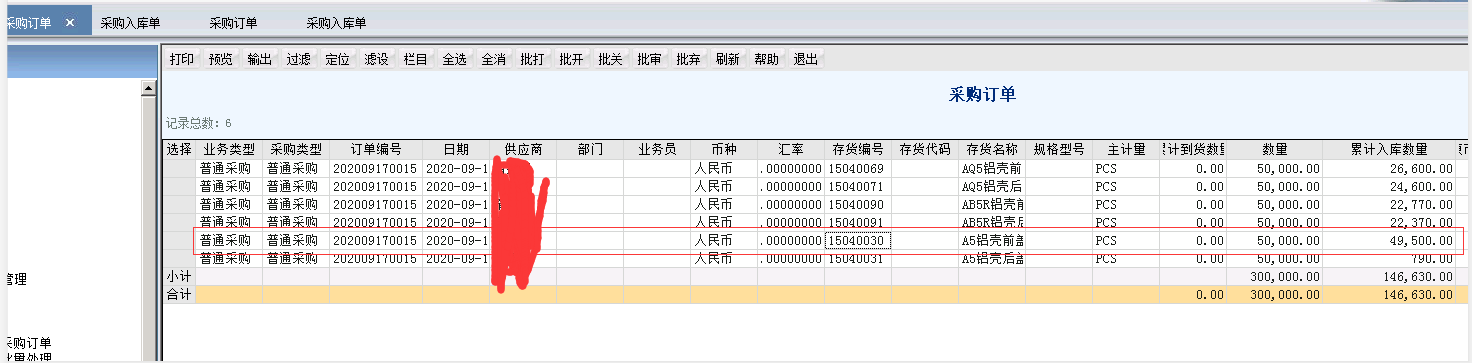This screenshot has height=363, width=1472.
Task: Click 输出 to export the list
Action: (260, 60)
